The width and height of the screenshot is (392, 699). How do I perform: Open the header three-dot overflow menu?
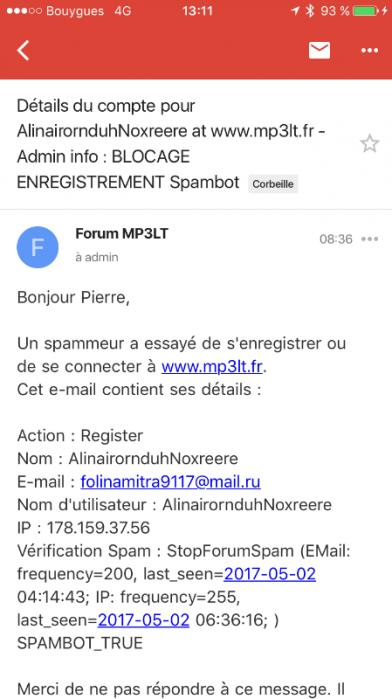tap(370, 50)
